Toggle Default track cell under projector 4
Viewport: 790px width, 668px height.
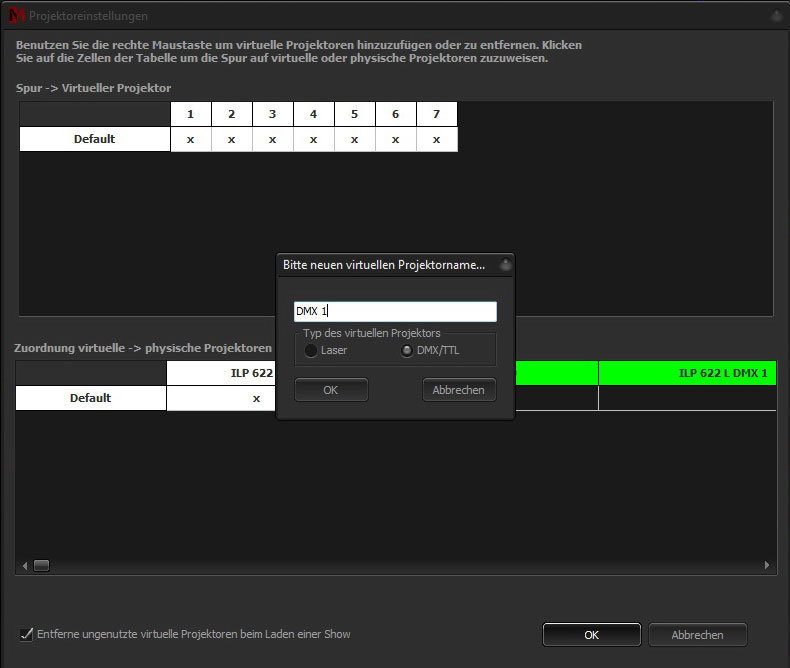click(x=313, y=139)
